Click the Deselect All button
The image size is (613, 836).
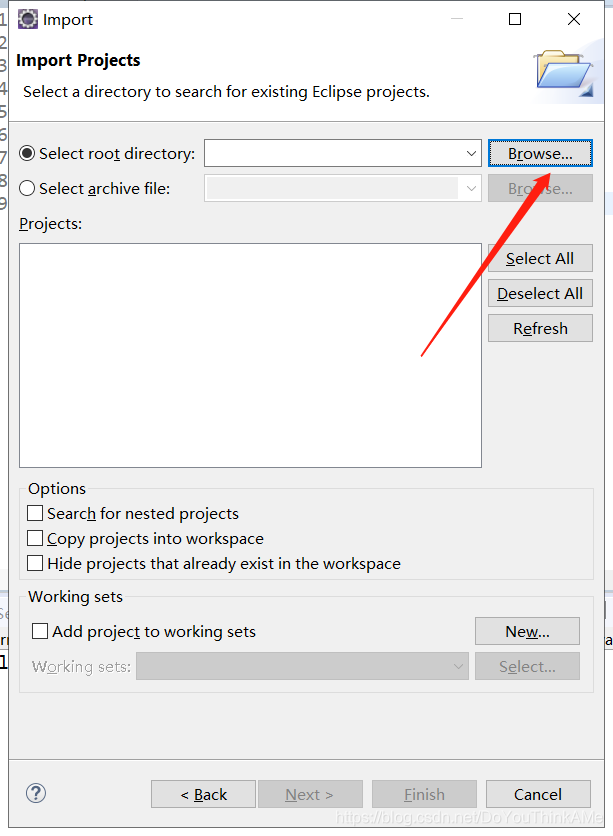coord(540,293)
